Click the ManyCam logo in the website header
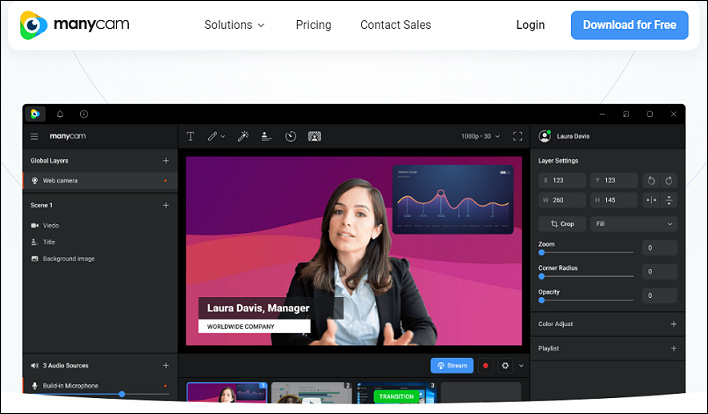 click(x=75, y=25)
